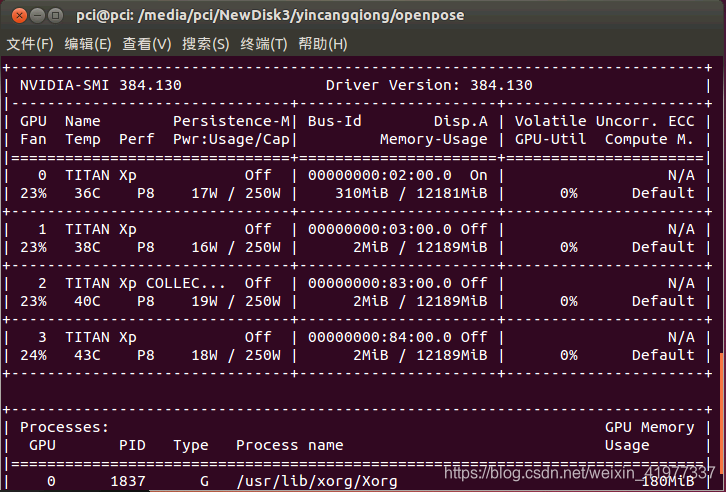Open the 终端(T) menu

click(x=263, y=44)
